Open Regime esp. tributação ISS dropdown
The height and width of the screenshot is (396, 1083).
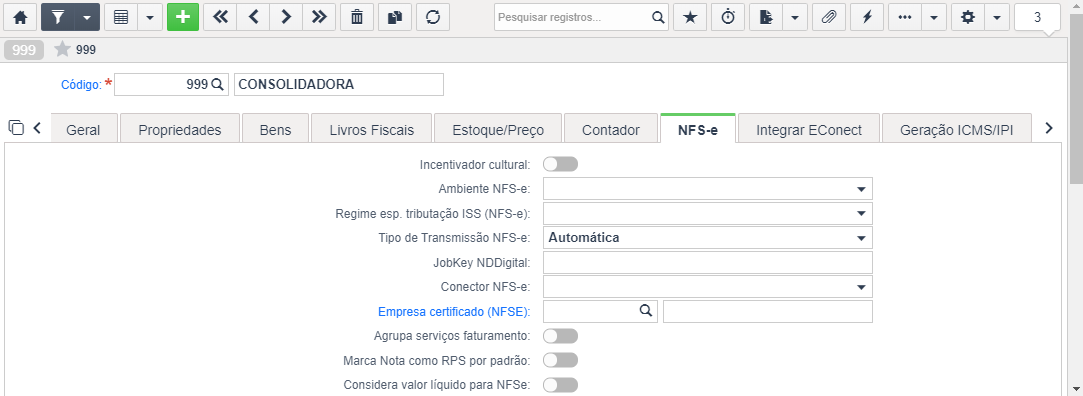point(708,213)
